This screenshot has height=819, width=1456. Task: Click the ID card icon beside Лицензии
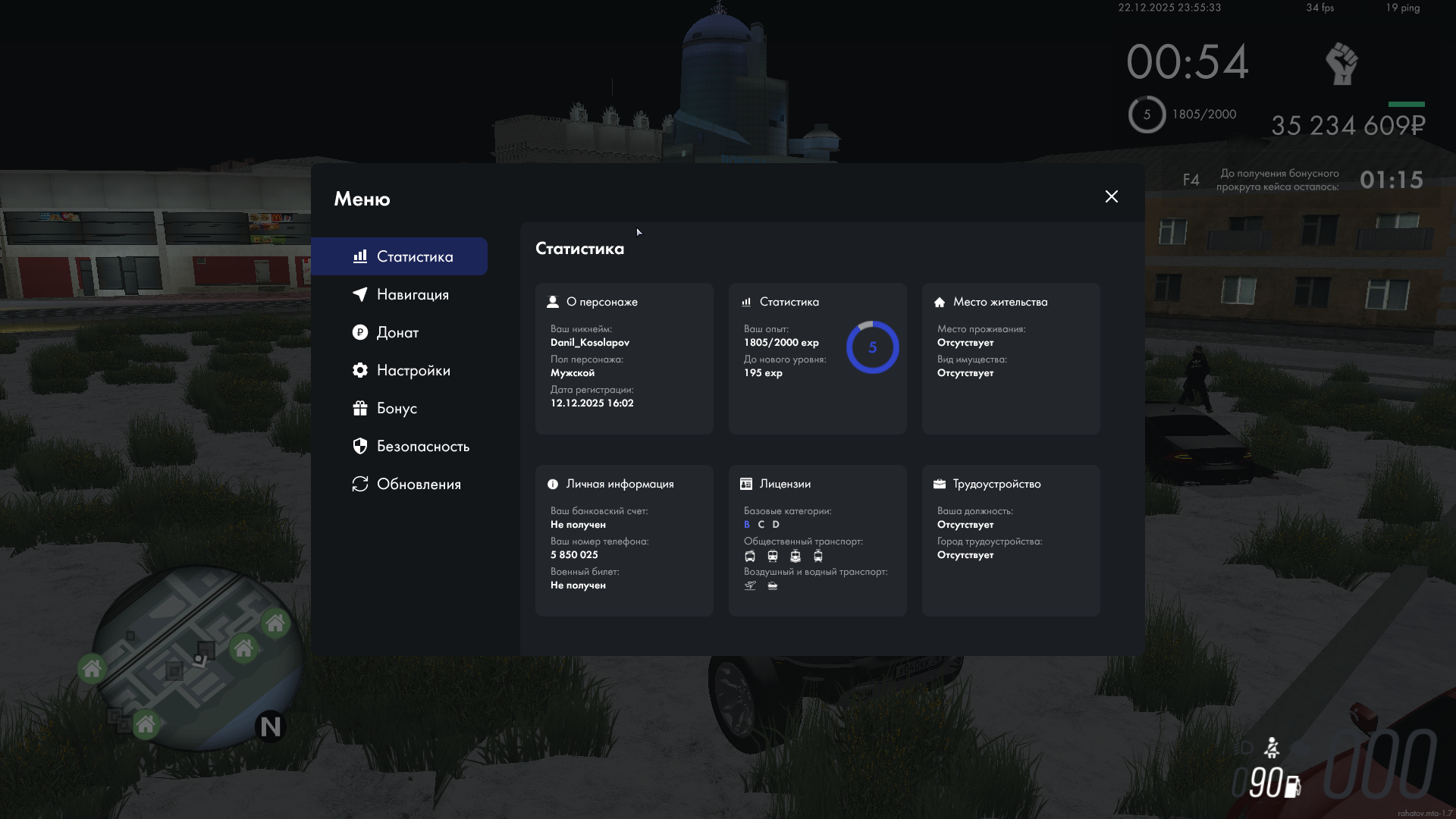746,484
